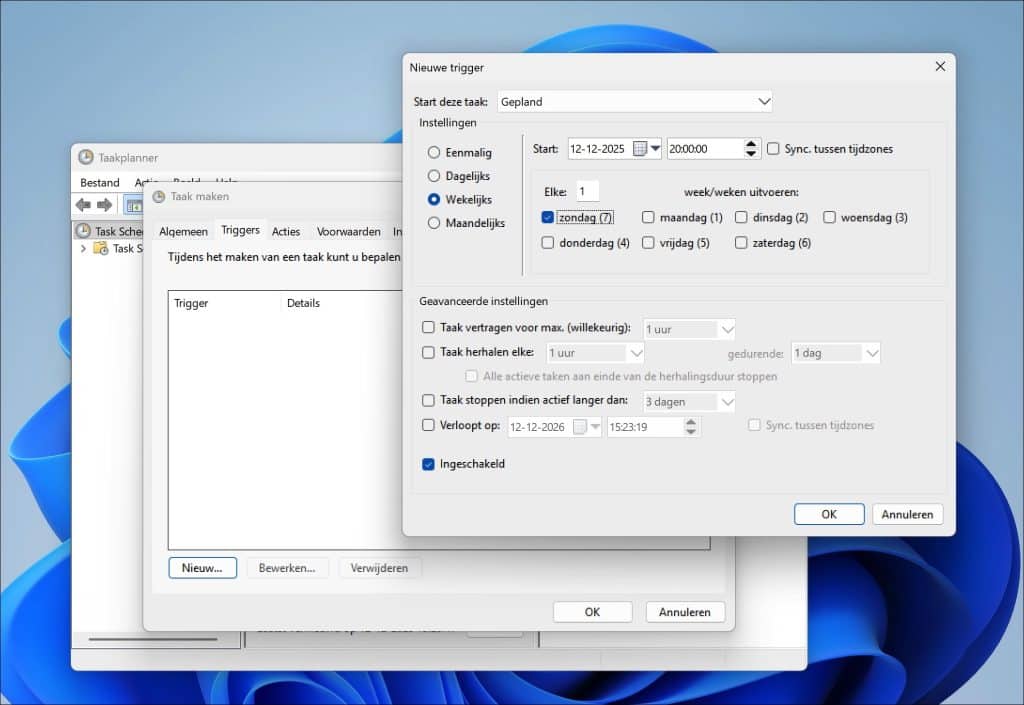The image size is (1024, 705).
Task: Click the Nieuw... button
Action: (x=202, y=568)
